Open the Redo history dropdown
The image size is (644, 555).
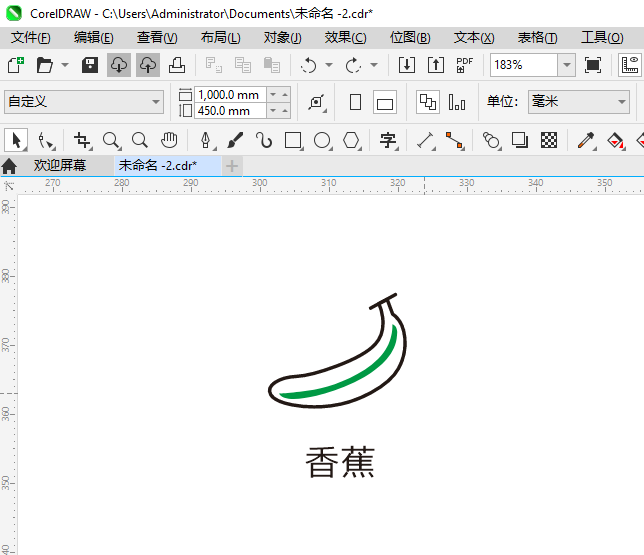coord(374,65)
